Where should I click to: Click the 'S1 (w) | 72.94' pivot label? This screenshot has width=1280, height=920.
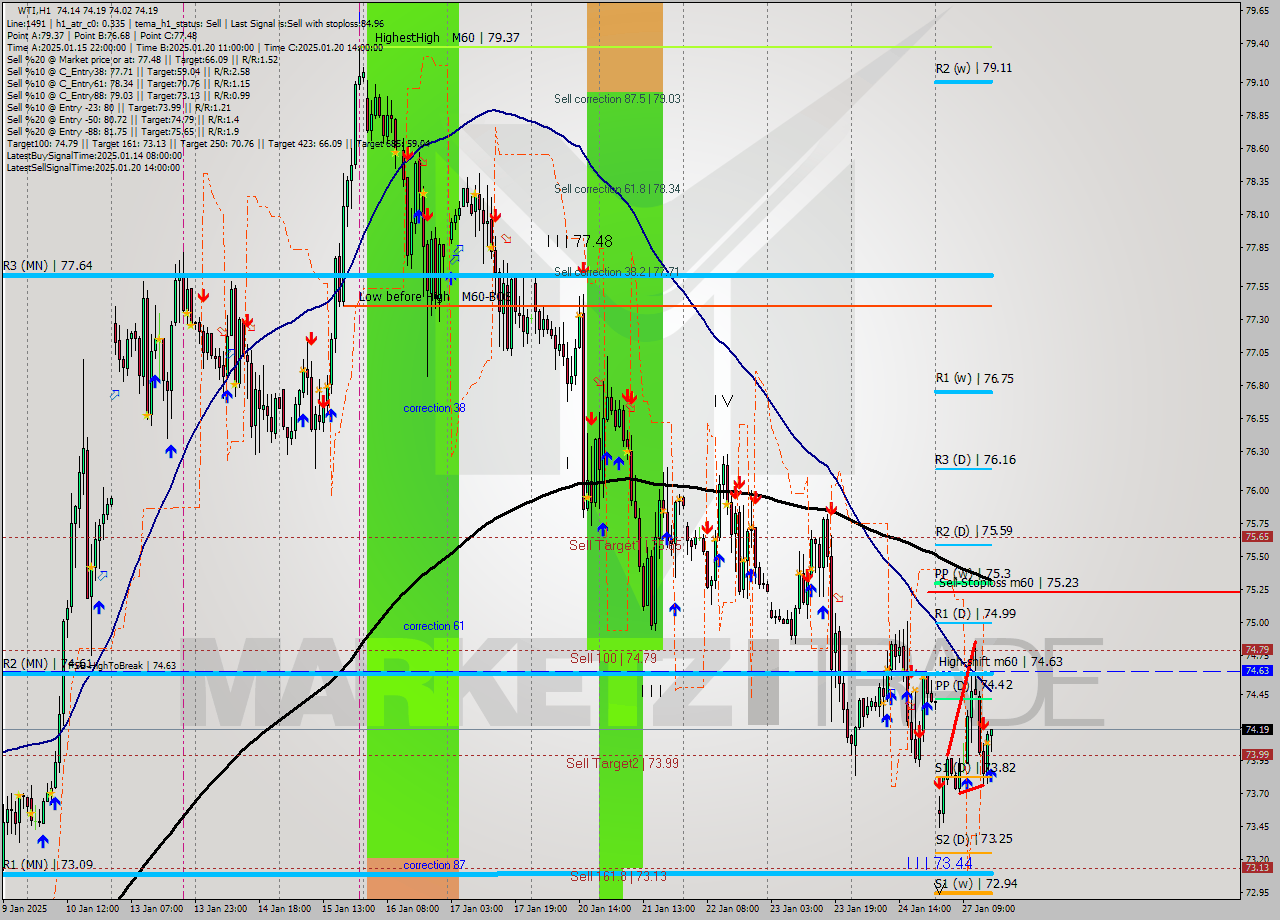[975, 884]
